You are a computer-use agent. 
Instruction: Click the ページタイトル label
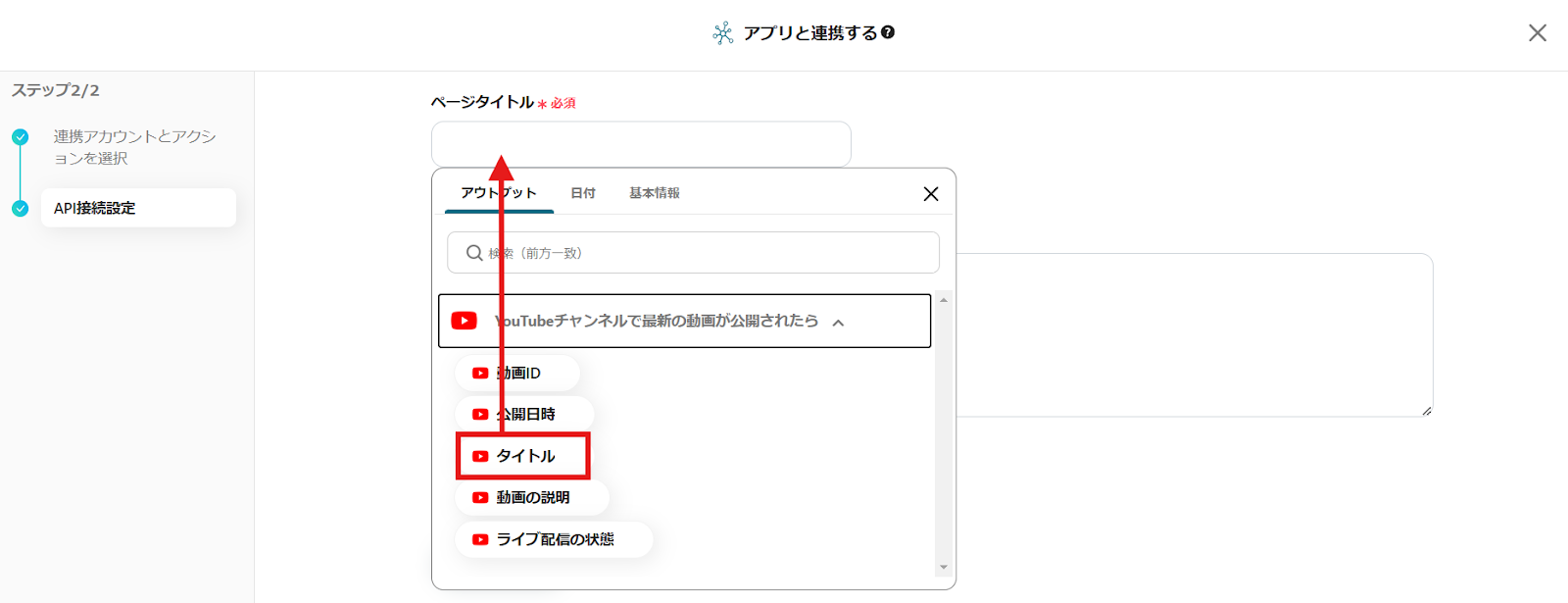click(x=482, y=102)
